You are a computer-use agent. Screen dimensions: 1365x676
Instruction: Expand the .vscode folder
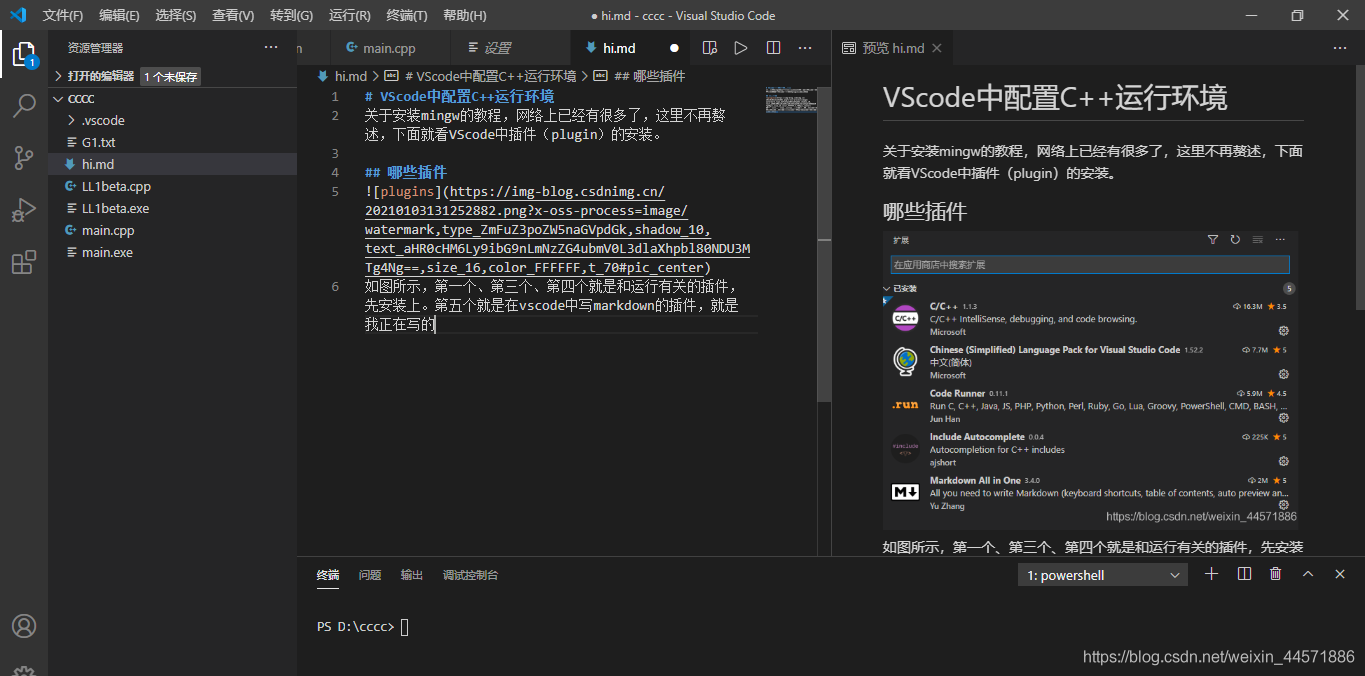[x=172, y=120]
